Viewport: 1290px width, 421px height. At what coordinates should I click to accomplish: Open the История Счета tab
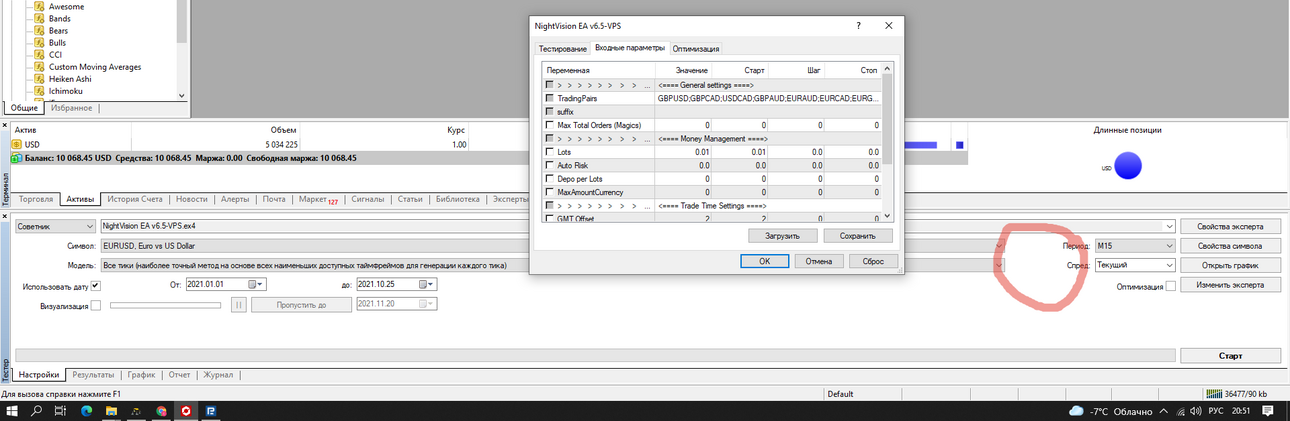click(x=134, y=199)
